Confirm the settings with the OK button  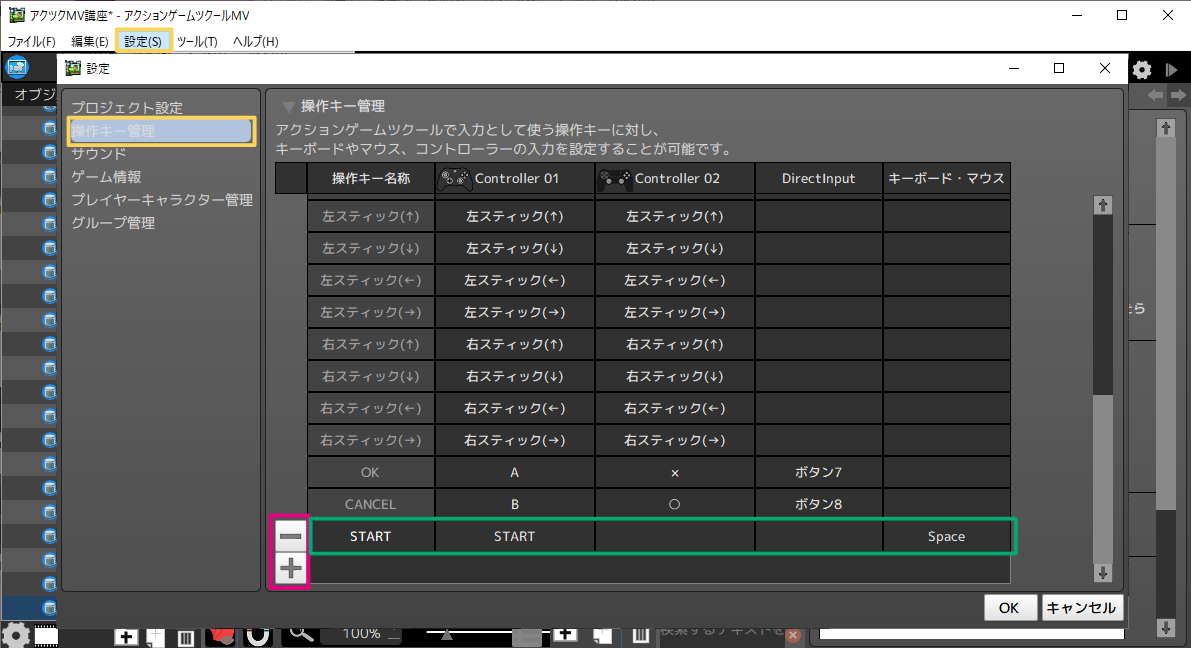coord(1009,607)
